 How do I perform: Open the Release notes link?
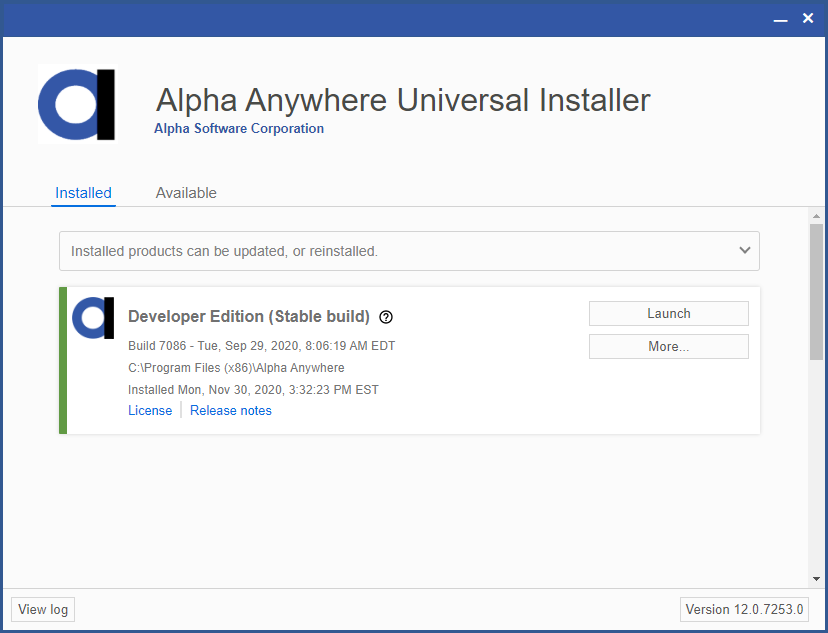(x=231, y=410)
